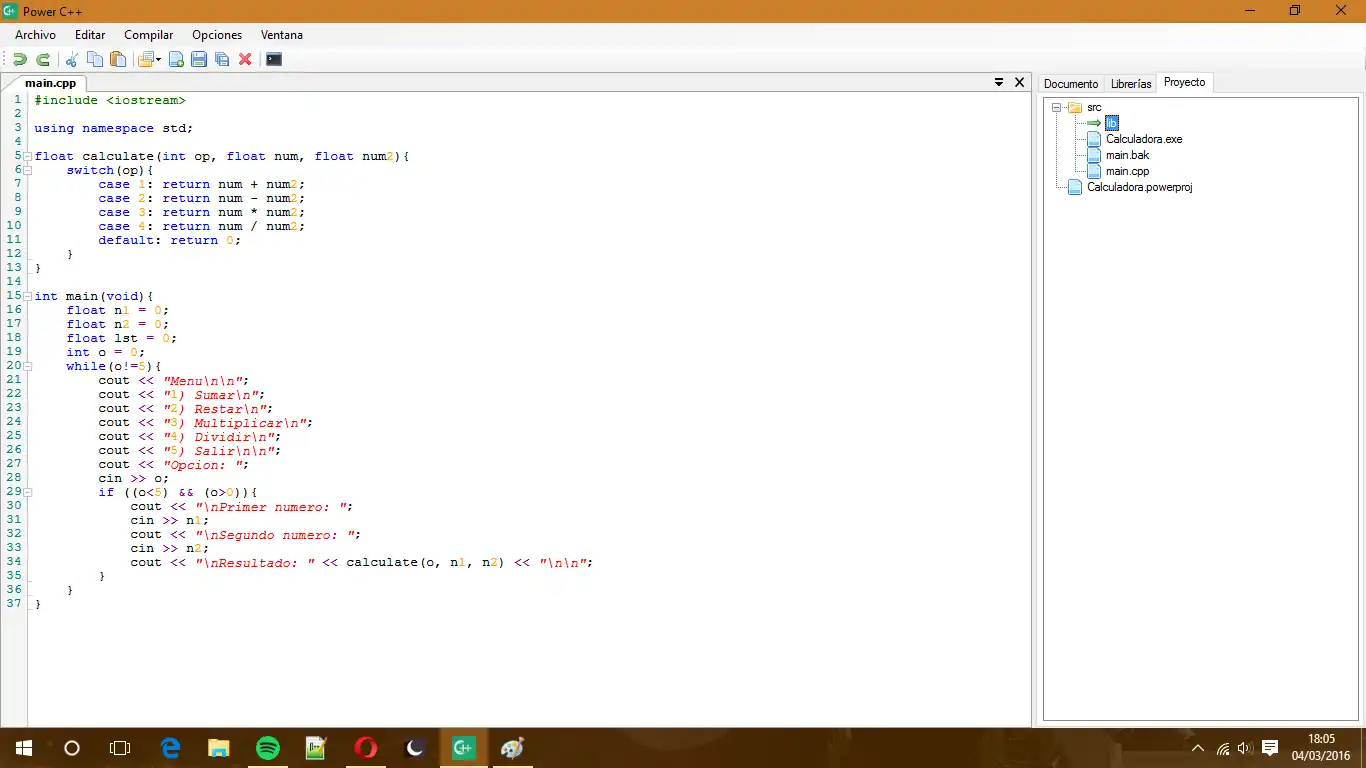The height and width of the screenshot is (768, 1366).
Task: Close the file with the red X icon
Action: coord(245,60)
